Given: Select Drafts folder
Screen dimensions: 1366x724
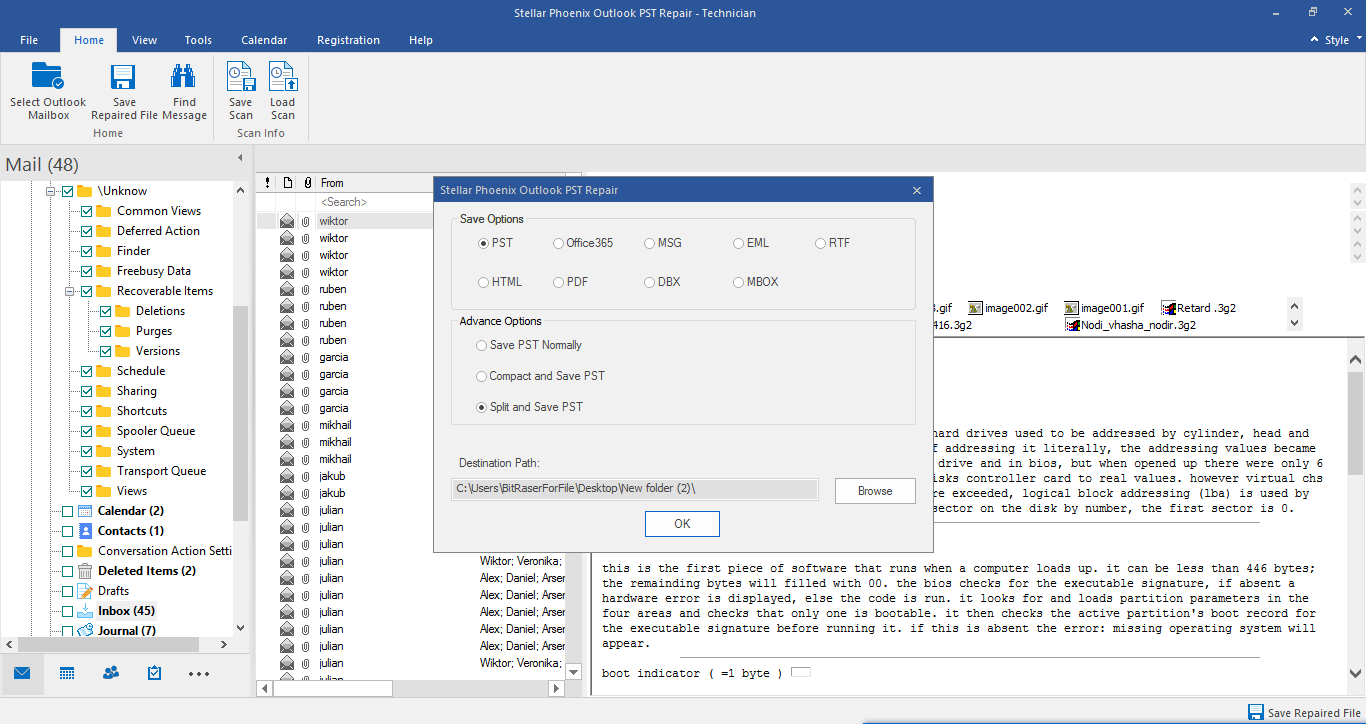Looking at the screenshot, I should click(x=113, y=591).
